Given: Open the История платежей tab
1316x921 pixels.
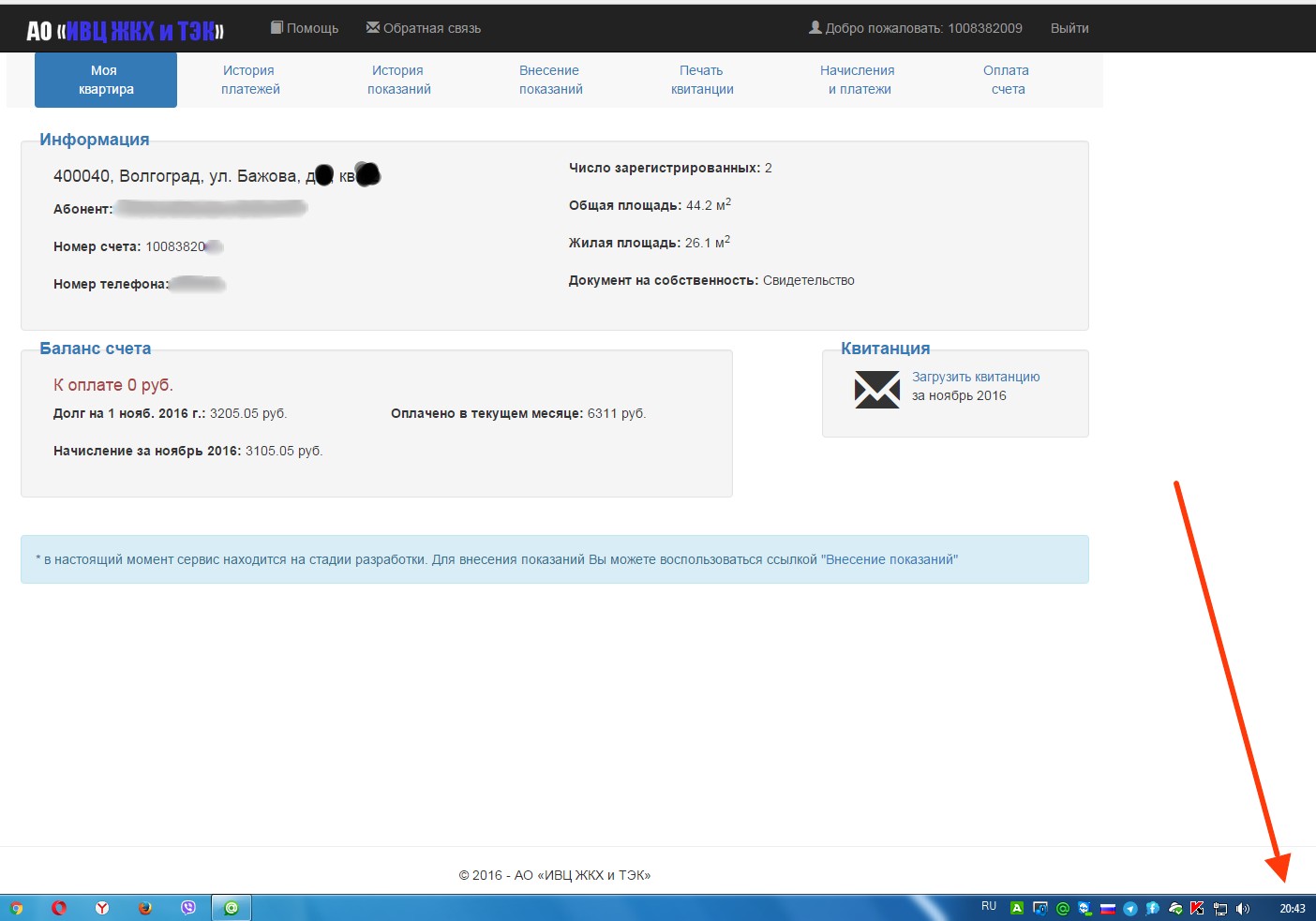Looking at the screenshot, I should tap(250, 80).
